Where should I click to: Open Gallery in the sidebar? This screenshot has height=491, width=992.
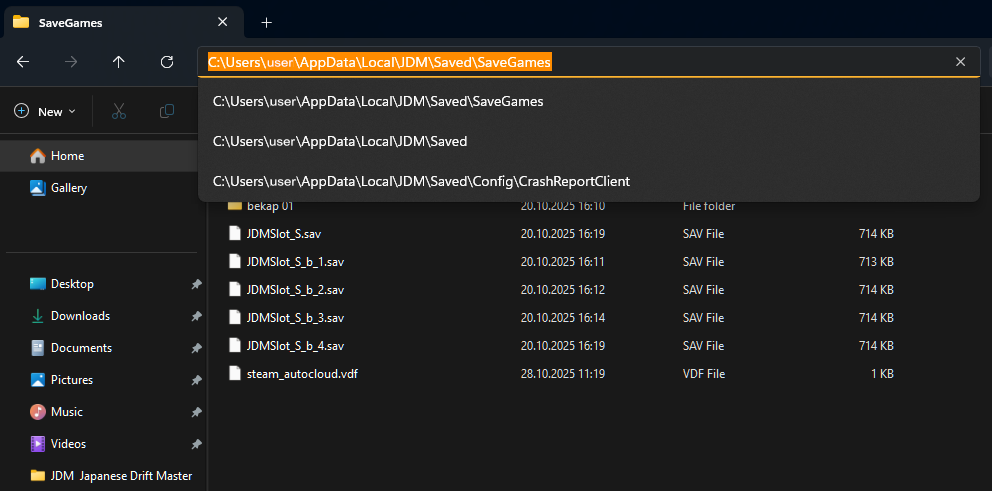coord(68,188)
